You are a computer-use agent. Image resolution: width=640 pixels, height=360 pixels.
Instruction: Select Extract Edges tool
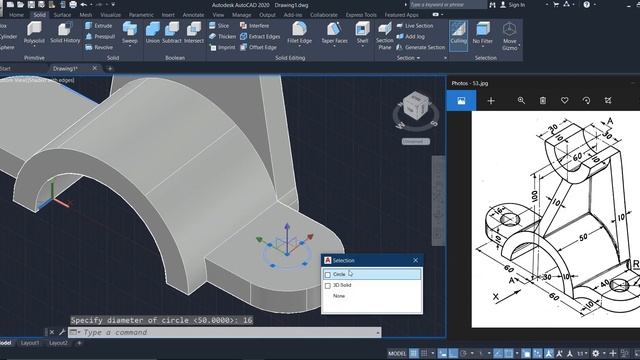(x=260, y=36)
